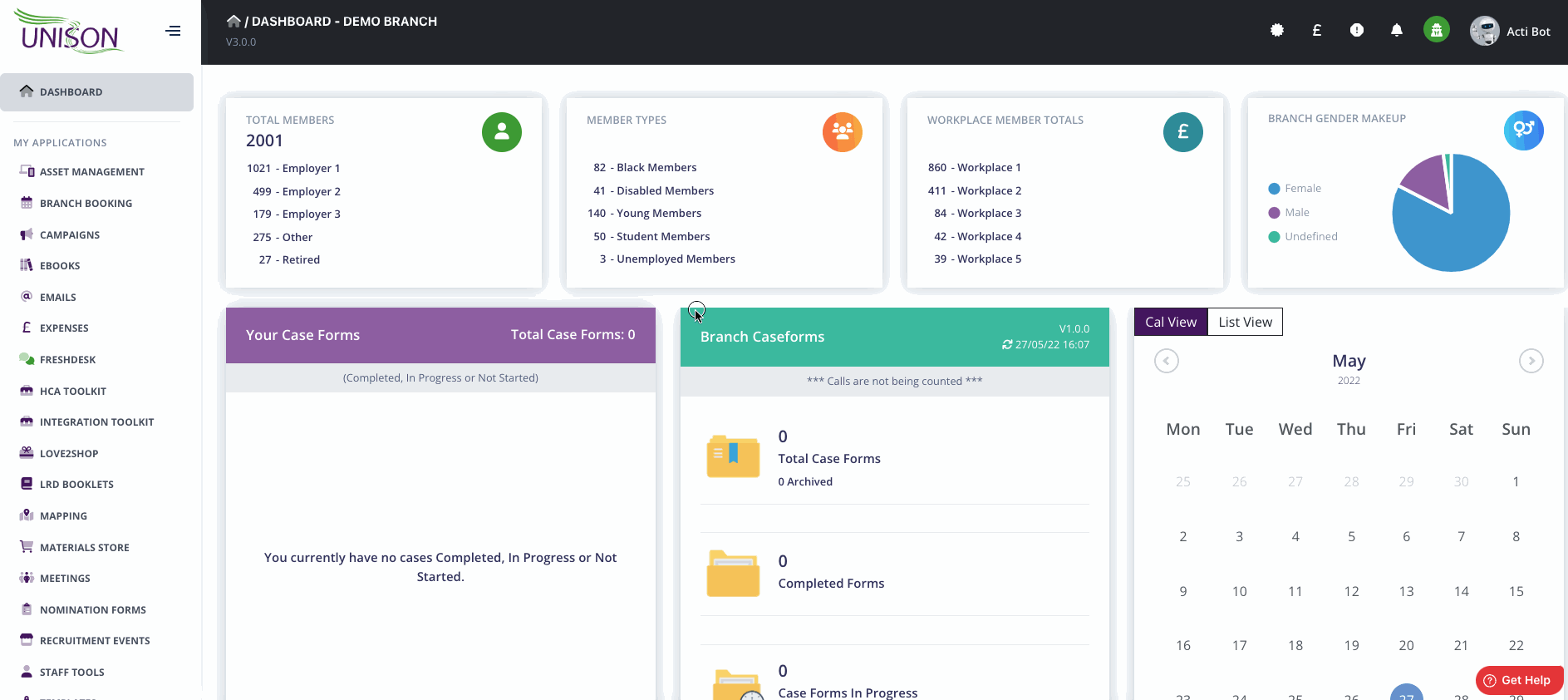This screenshot has height=700, width=1568.
Task: Click the exclamation alert icon in header
Action: pos(1356,31)
